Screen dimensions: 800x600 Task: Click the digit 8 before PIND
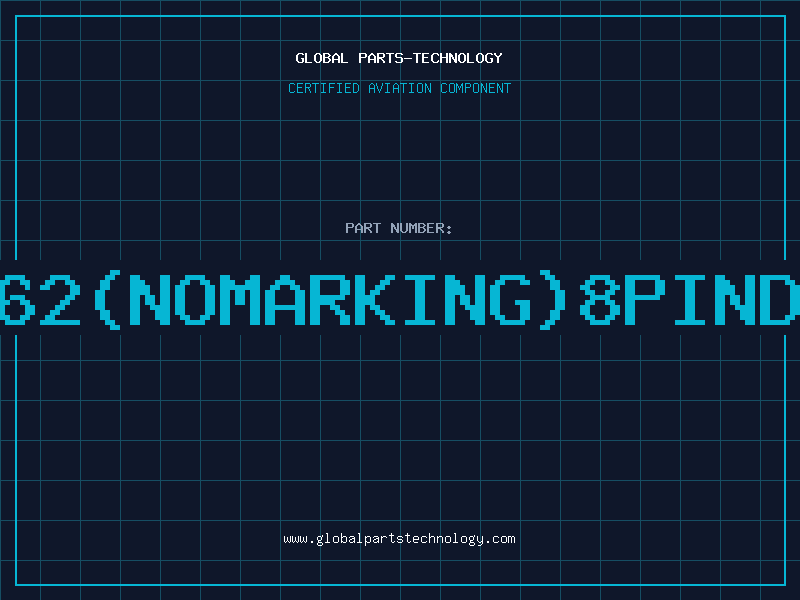click(599, 299)
